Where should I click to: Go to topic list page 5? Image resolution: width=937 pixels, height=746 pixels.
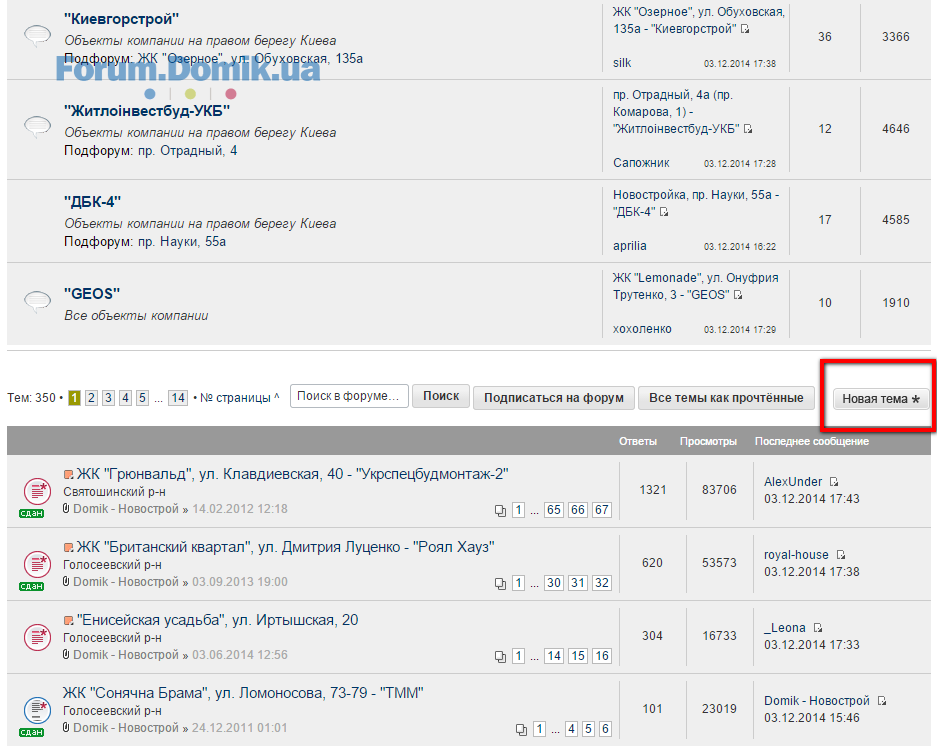[x=142, y=398]
